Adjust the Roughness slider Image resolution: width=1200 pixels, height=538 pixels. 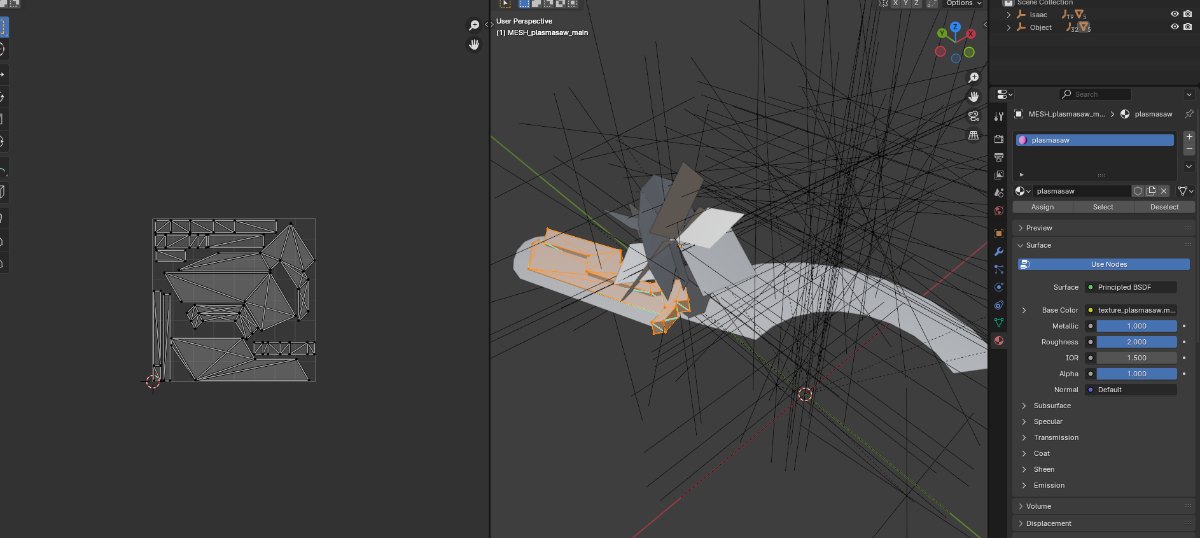(x=1137, y=342)
